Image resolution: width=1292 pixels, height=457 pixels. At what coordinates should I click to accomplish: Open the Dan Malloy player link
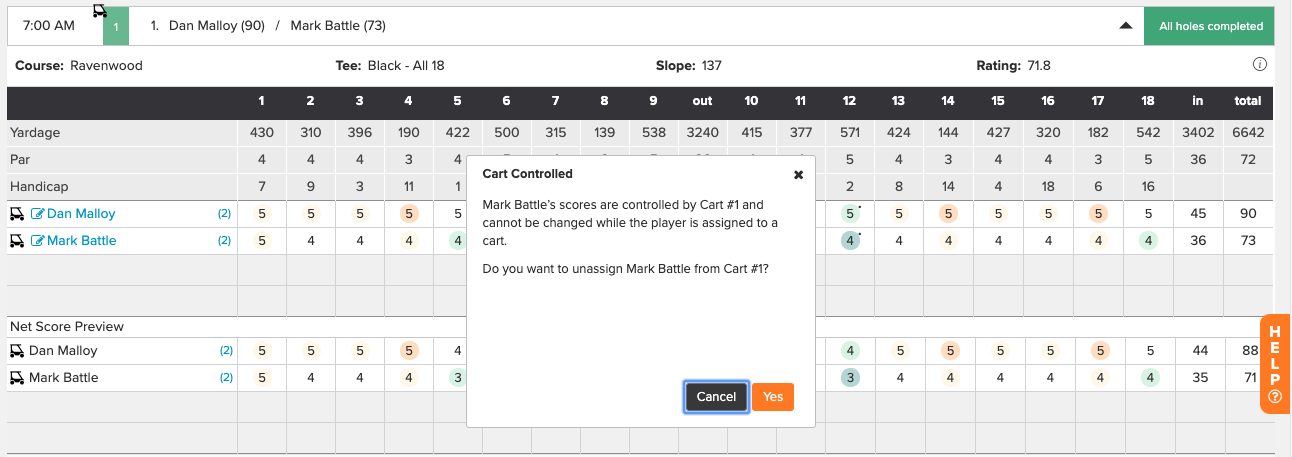point(81,214)
